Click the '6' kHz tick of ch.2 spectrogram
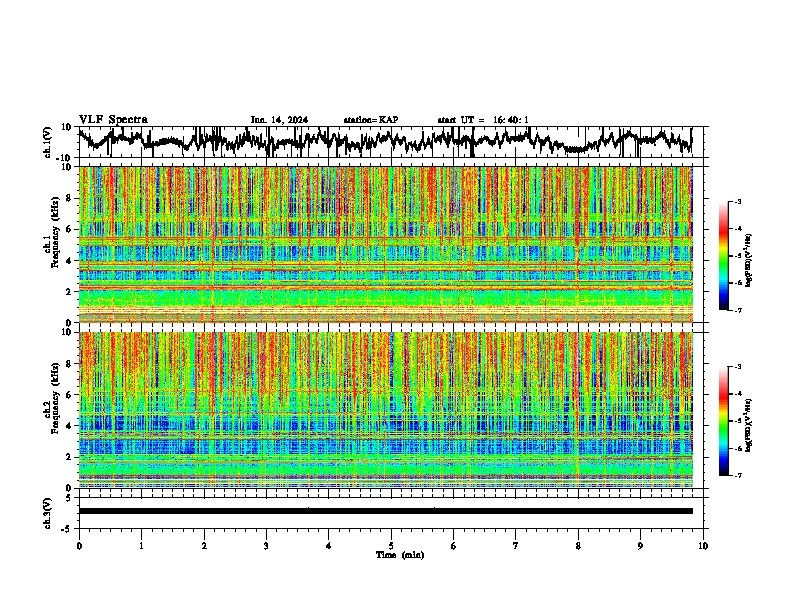This screenshot has width=792, height=612. tap(70, 395)
